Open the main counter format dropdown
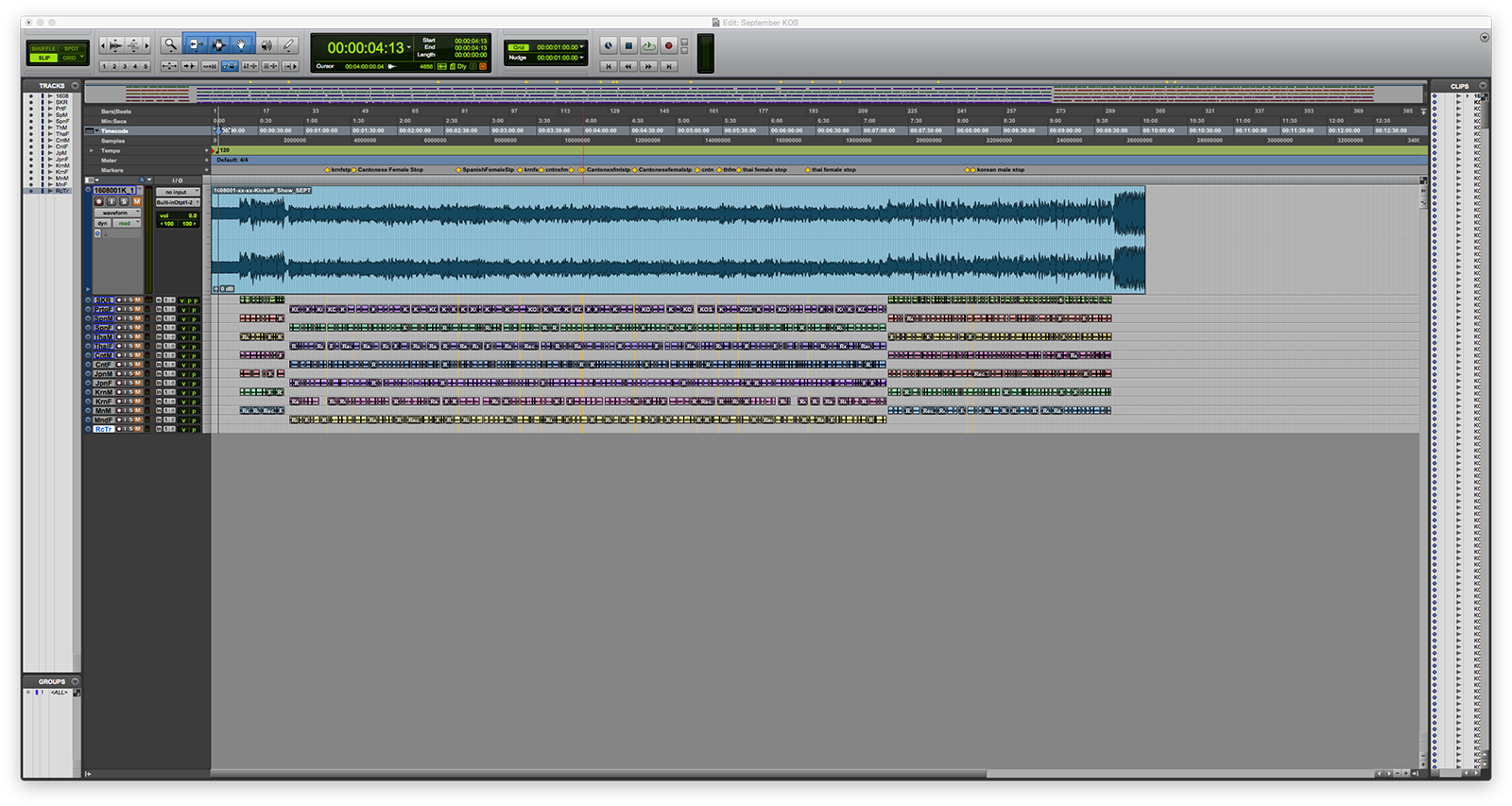 click(x=409, y=47)
